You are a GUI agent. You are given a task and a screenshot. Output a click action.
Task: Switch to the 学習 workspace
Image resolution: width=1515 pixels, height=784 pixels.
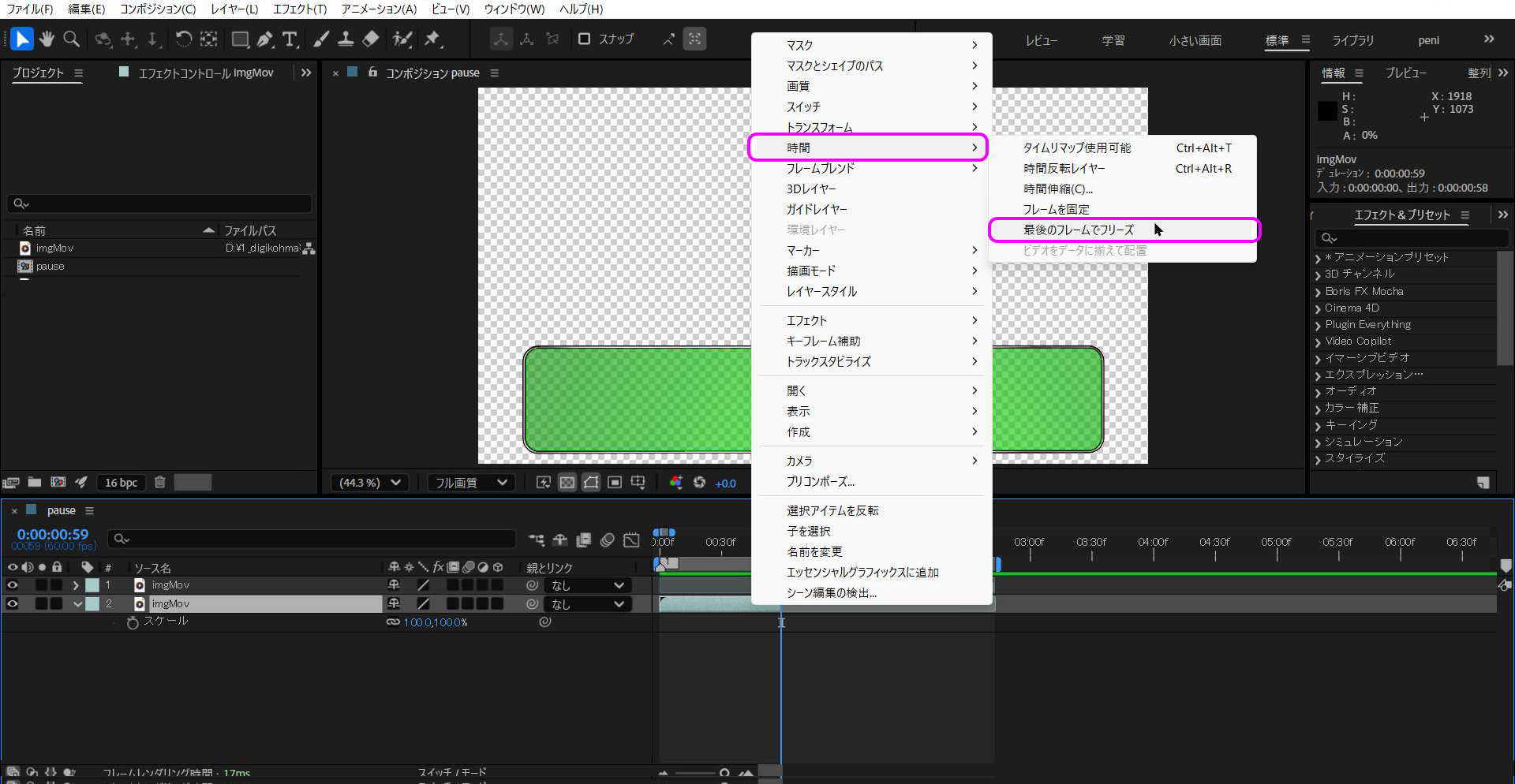point(1113,40)
